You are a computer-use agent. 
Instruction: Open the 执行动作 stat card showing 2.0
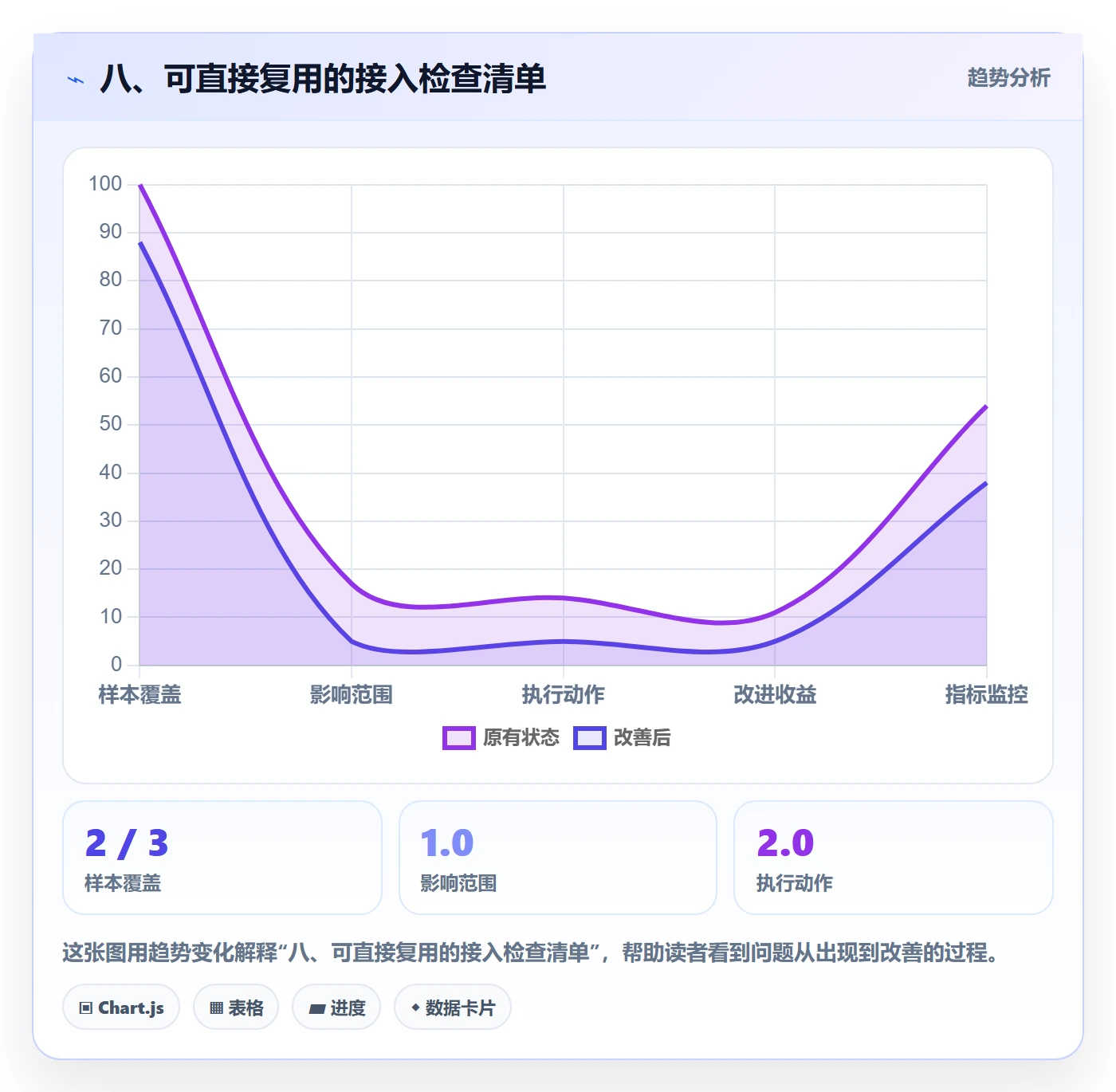coord(894,858)
